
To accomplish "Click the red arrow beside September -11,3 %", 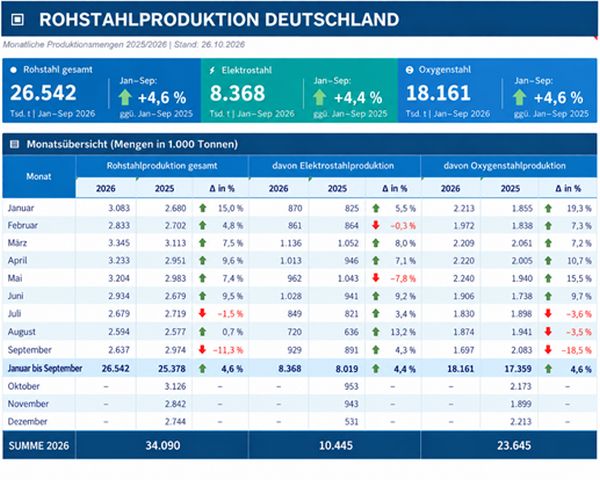I will (x=202, y=349).
